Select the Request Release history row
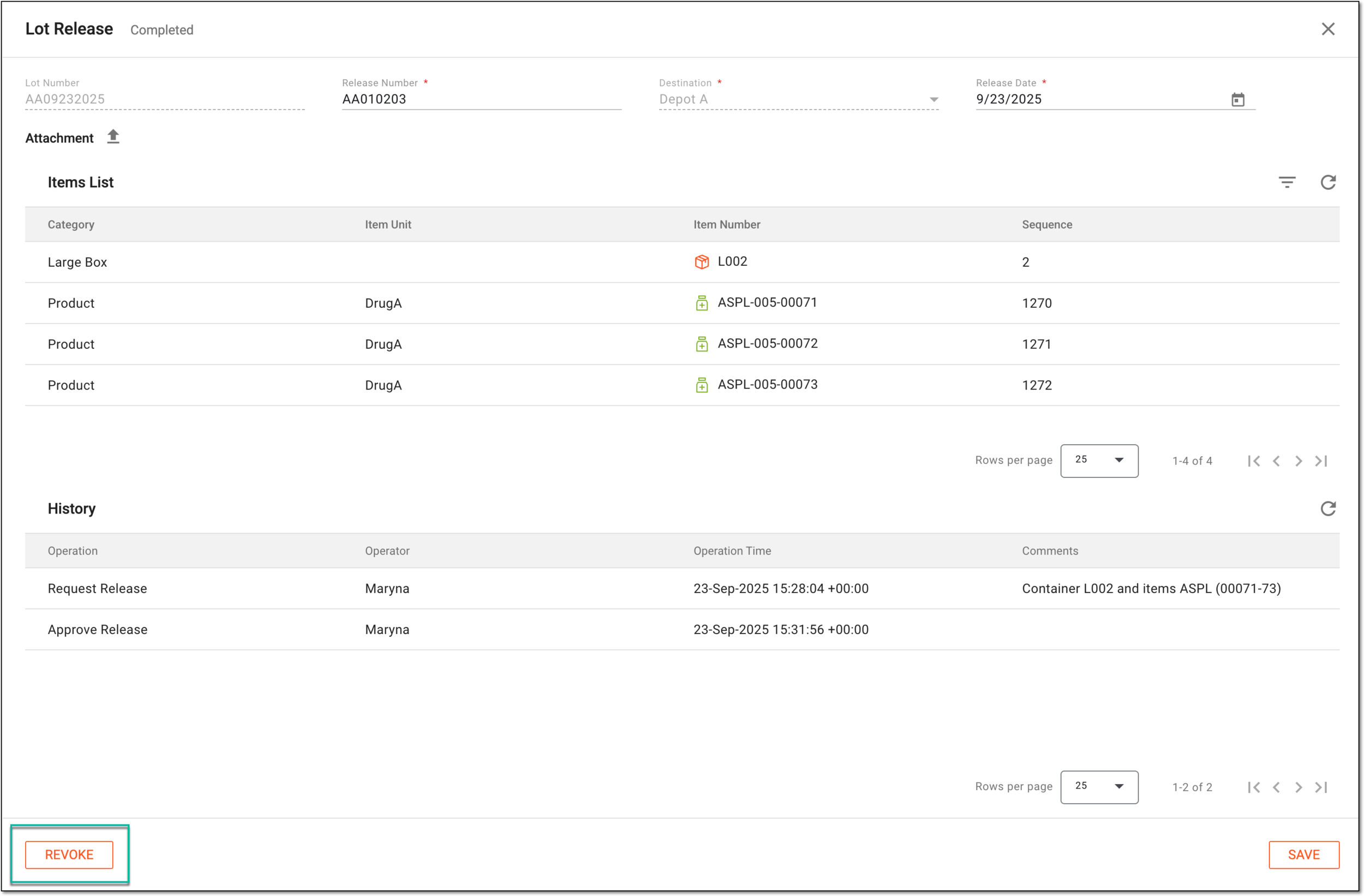The height and width of the screenshot is (896, 1364). 682,588
